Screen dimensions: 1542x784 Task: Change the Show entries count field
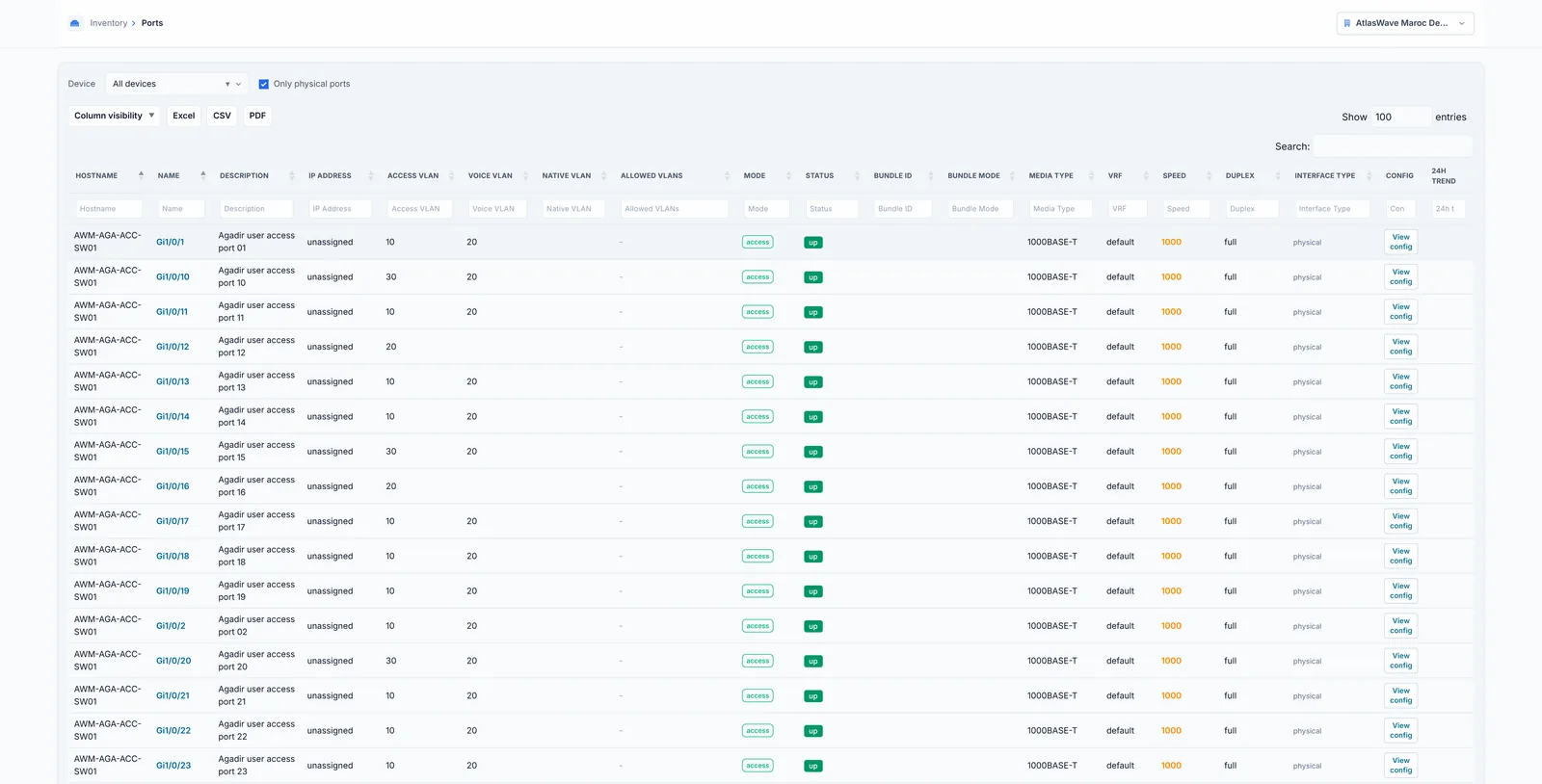[x=1400, y=117]
